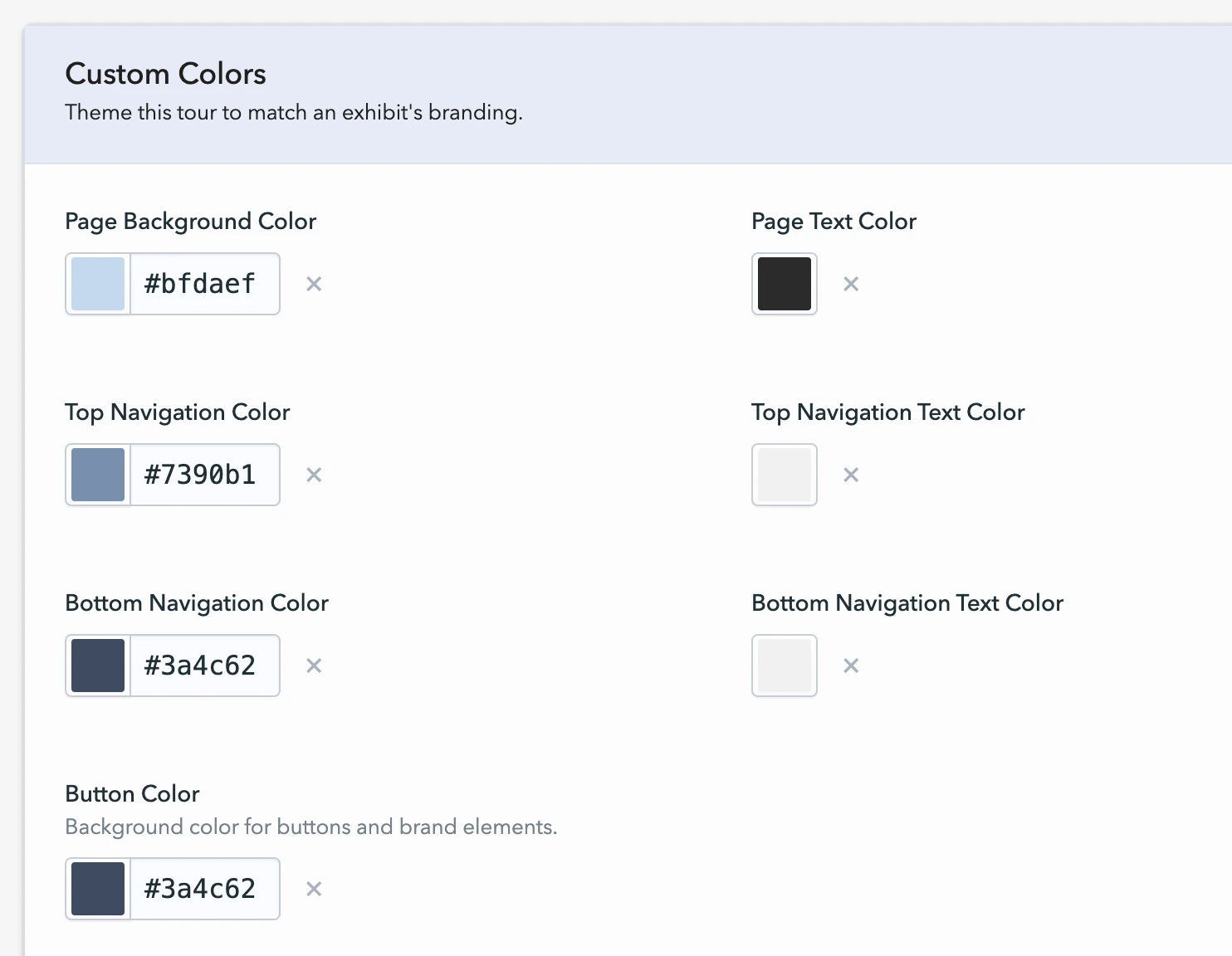Open the Button Color swatch picker
The image size is (1232, 956).
pos(98,889)
